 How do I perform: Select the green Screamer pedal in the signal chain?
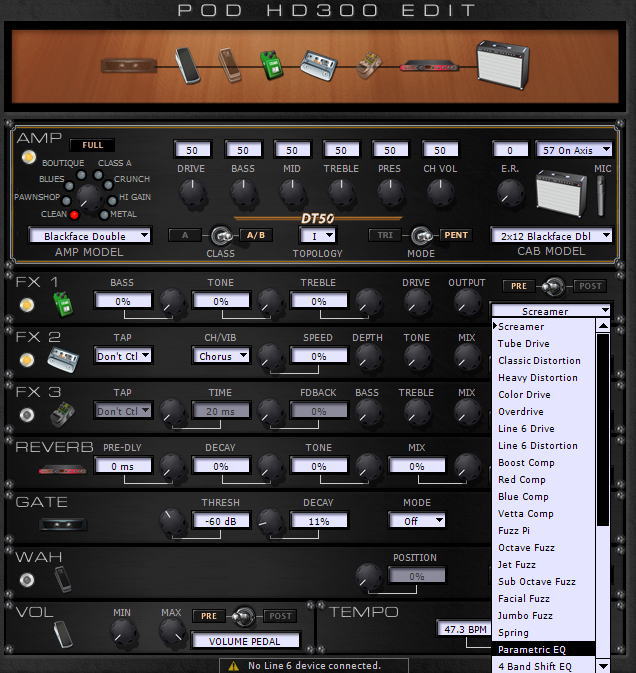271,65
